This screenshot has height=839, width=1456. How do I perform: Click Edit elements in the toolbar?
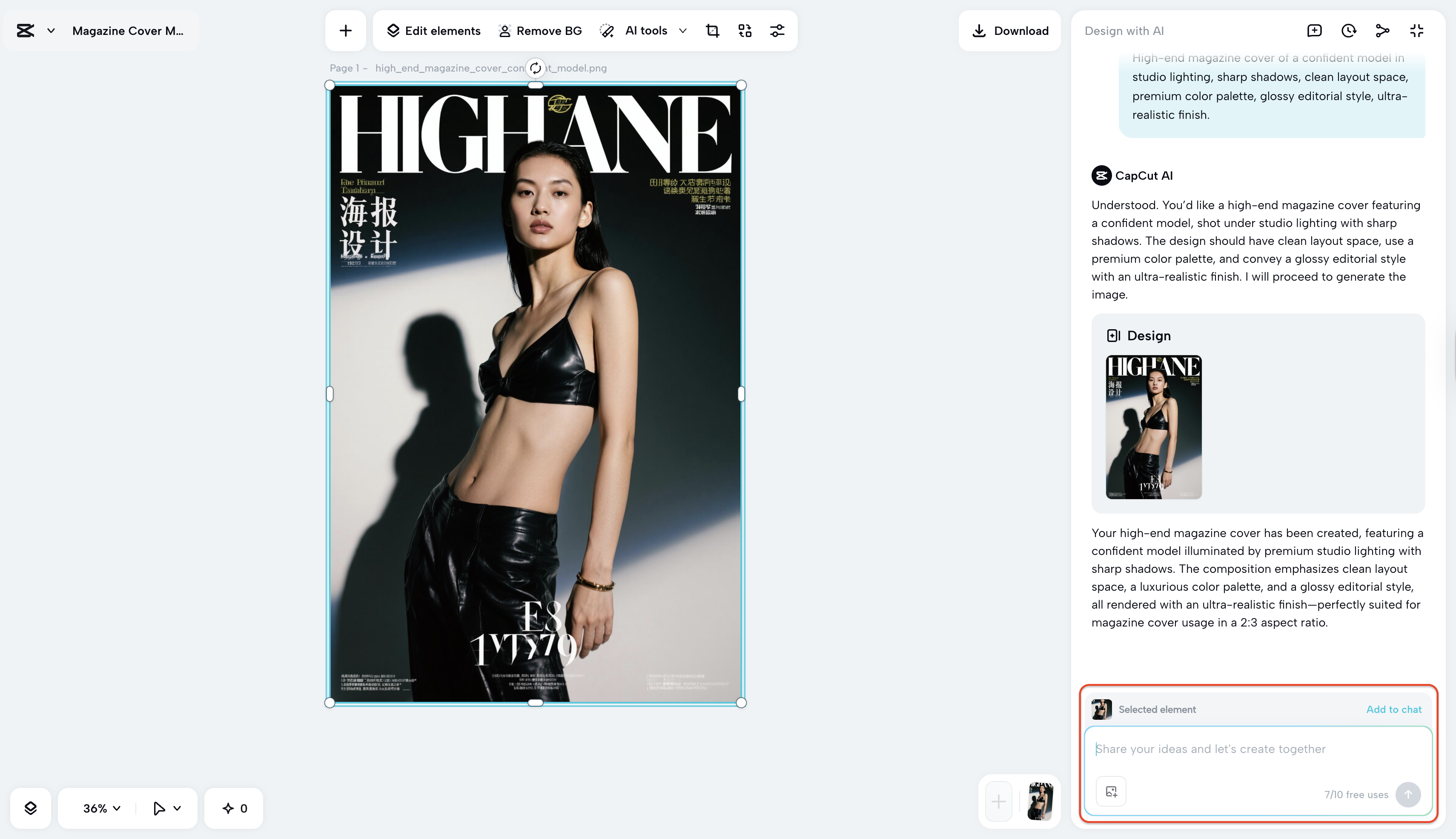[433, 31]
